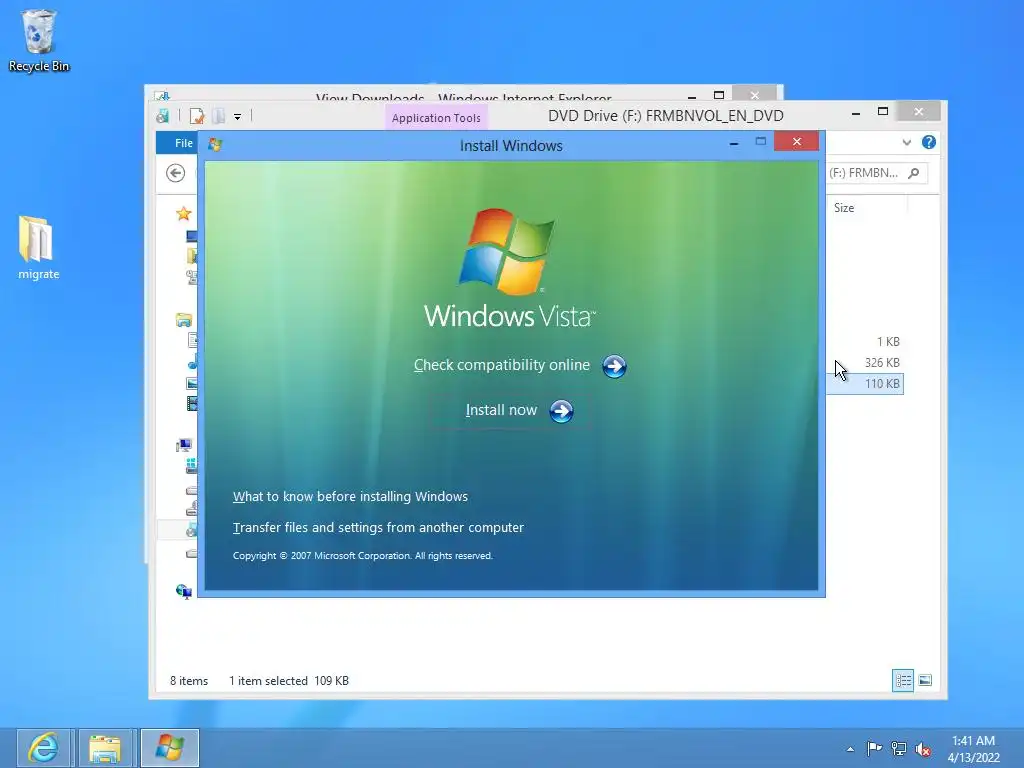
Task: Select the highlighted 110 KB file row
Action: pyautogui.click(x=865, y=383)
